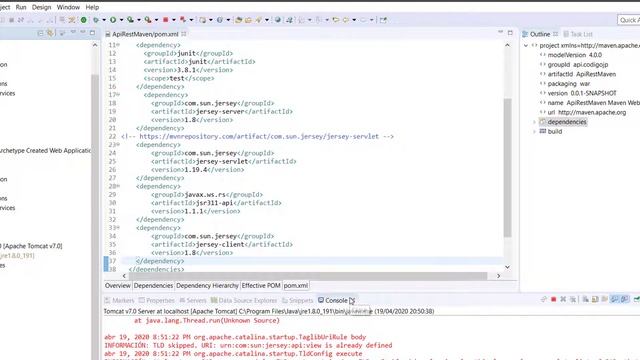640x360 pixels.
Task: Toggle Show Console When Standard Out Changes
Action: (614, 300)
